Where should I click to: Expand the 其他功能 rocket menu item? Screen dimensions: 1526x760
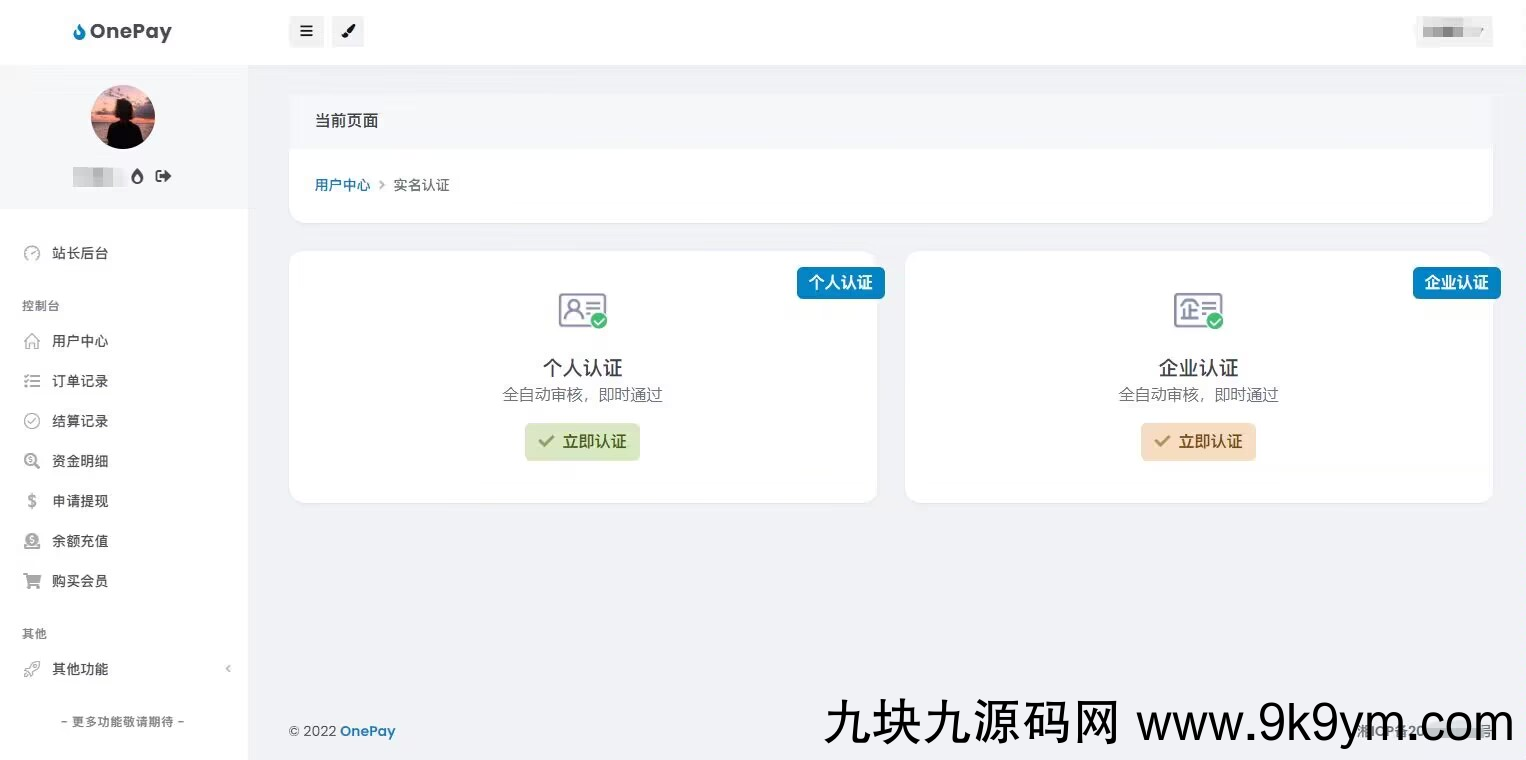click(33, 669)
